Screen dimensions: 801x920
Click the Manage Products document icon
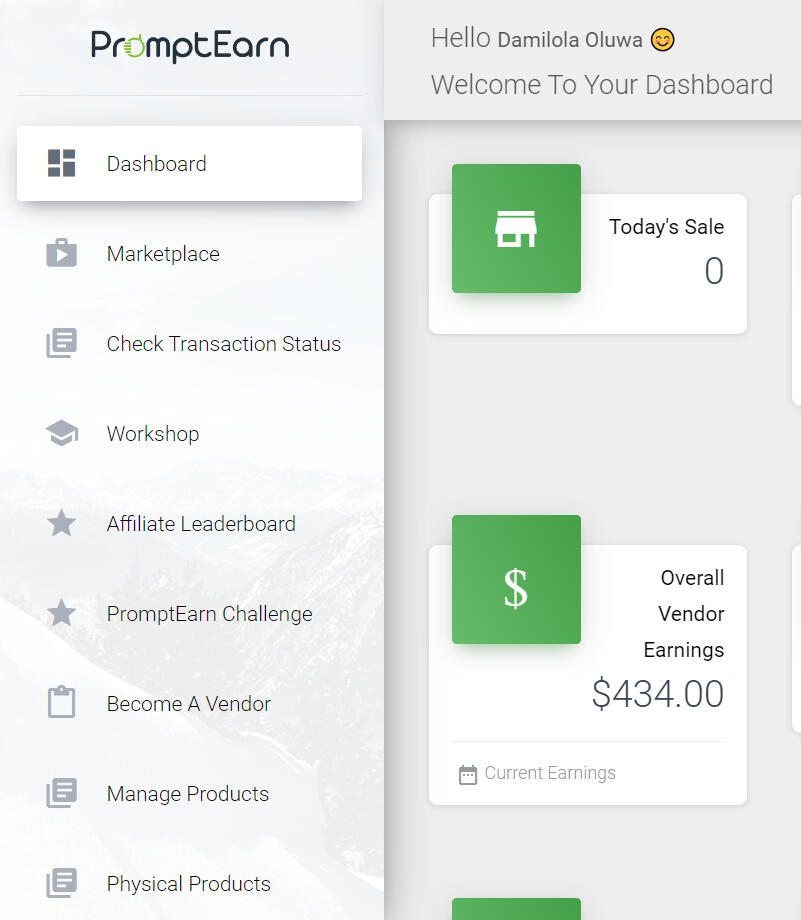[x=62, y=793]
